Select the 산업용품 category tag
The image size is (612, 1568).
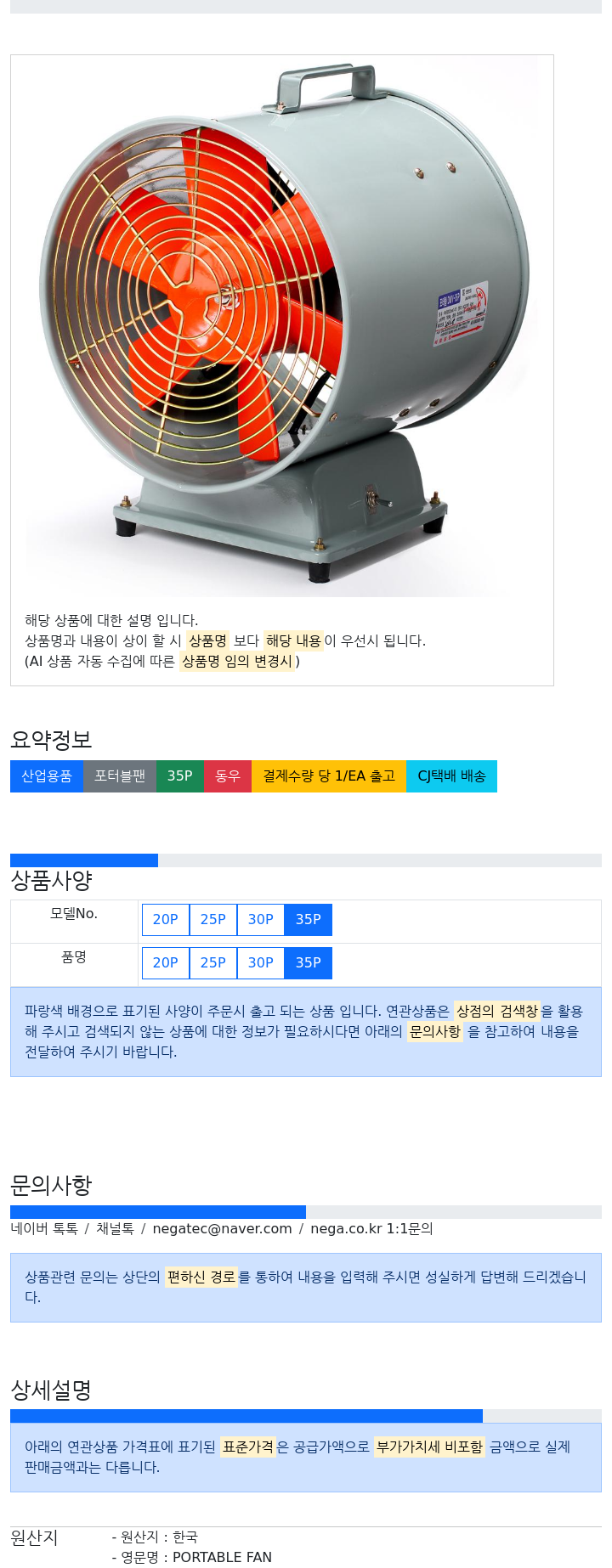[47, 776]
